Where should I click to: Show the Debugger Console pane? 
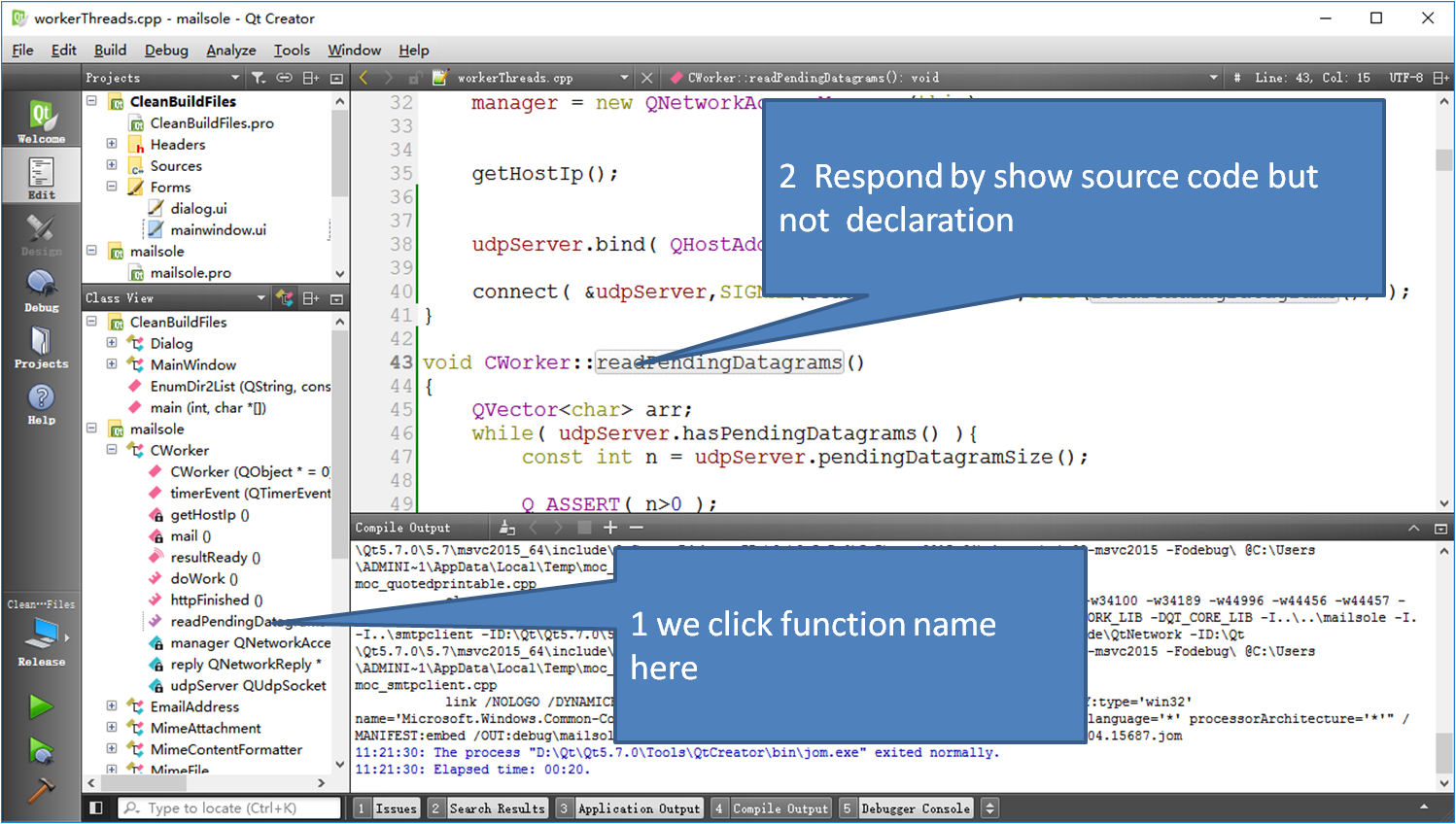pyautogui.click(x=906, y=807)
